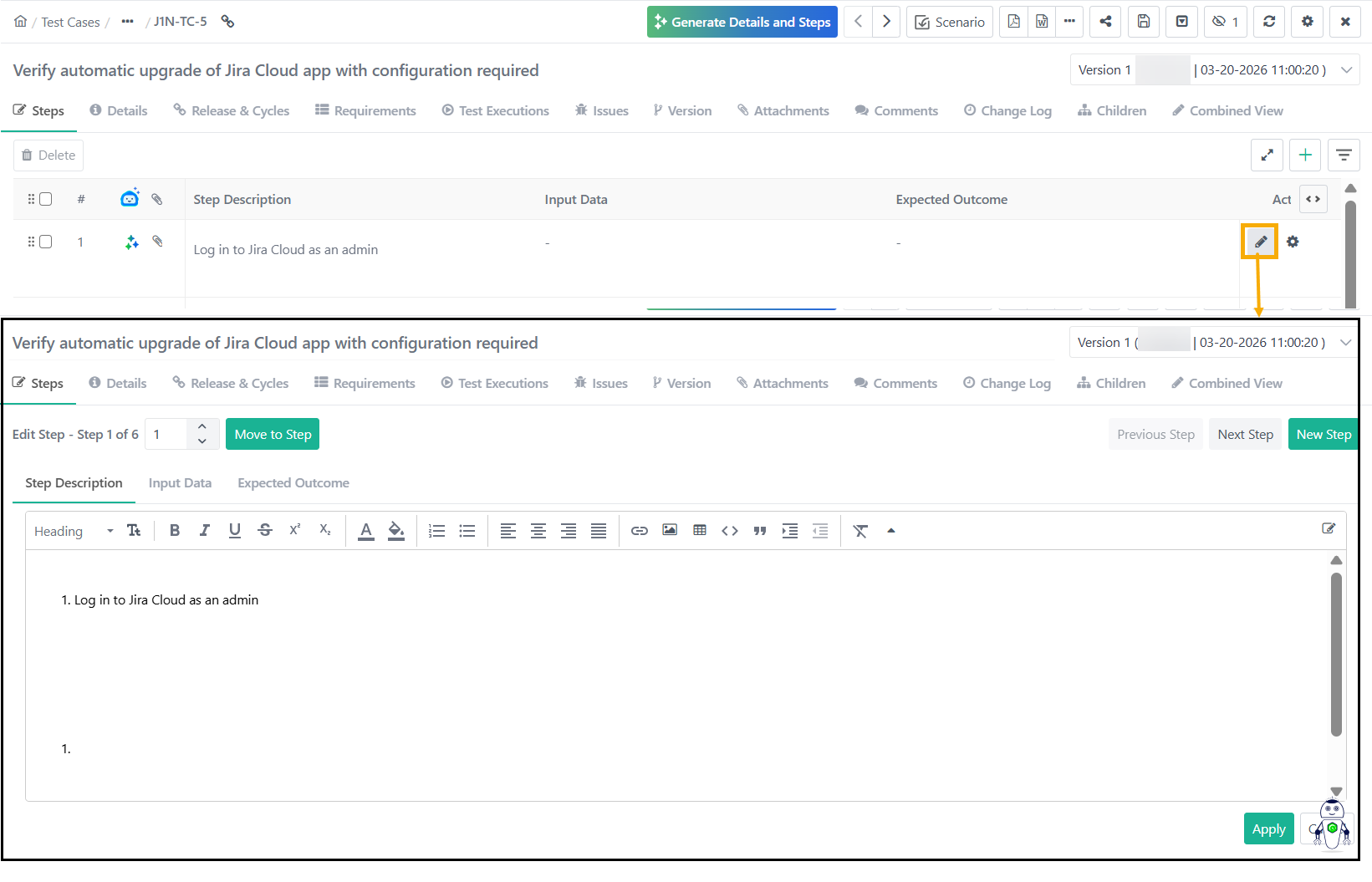Insert an image in the step editor

coord(670,530)
